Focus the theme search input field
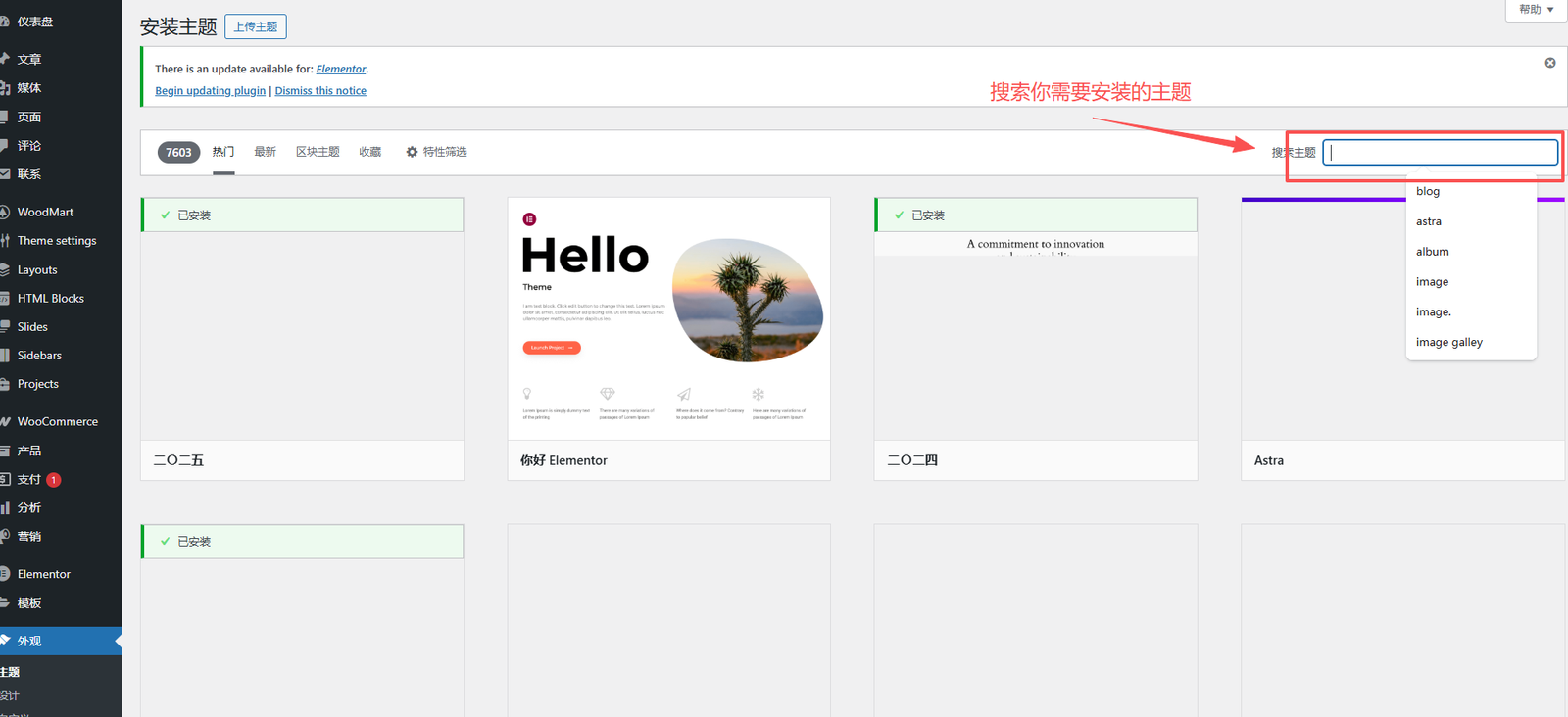This screenshot has height=717, width=1568. 1440,152
